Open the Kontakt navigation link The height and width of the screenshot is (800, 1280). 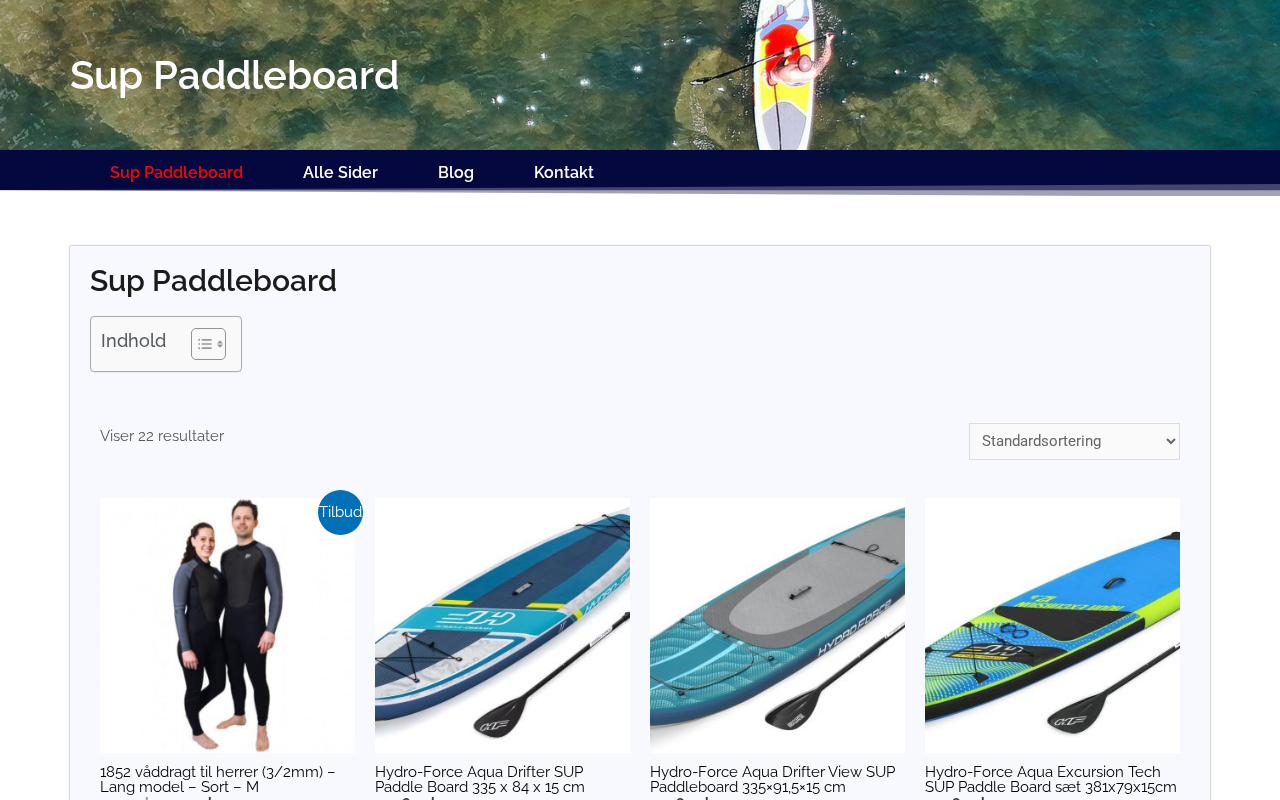pos(564,172)
